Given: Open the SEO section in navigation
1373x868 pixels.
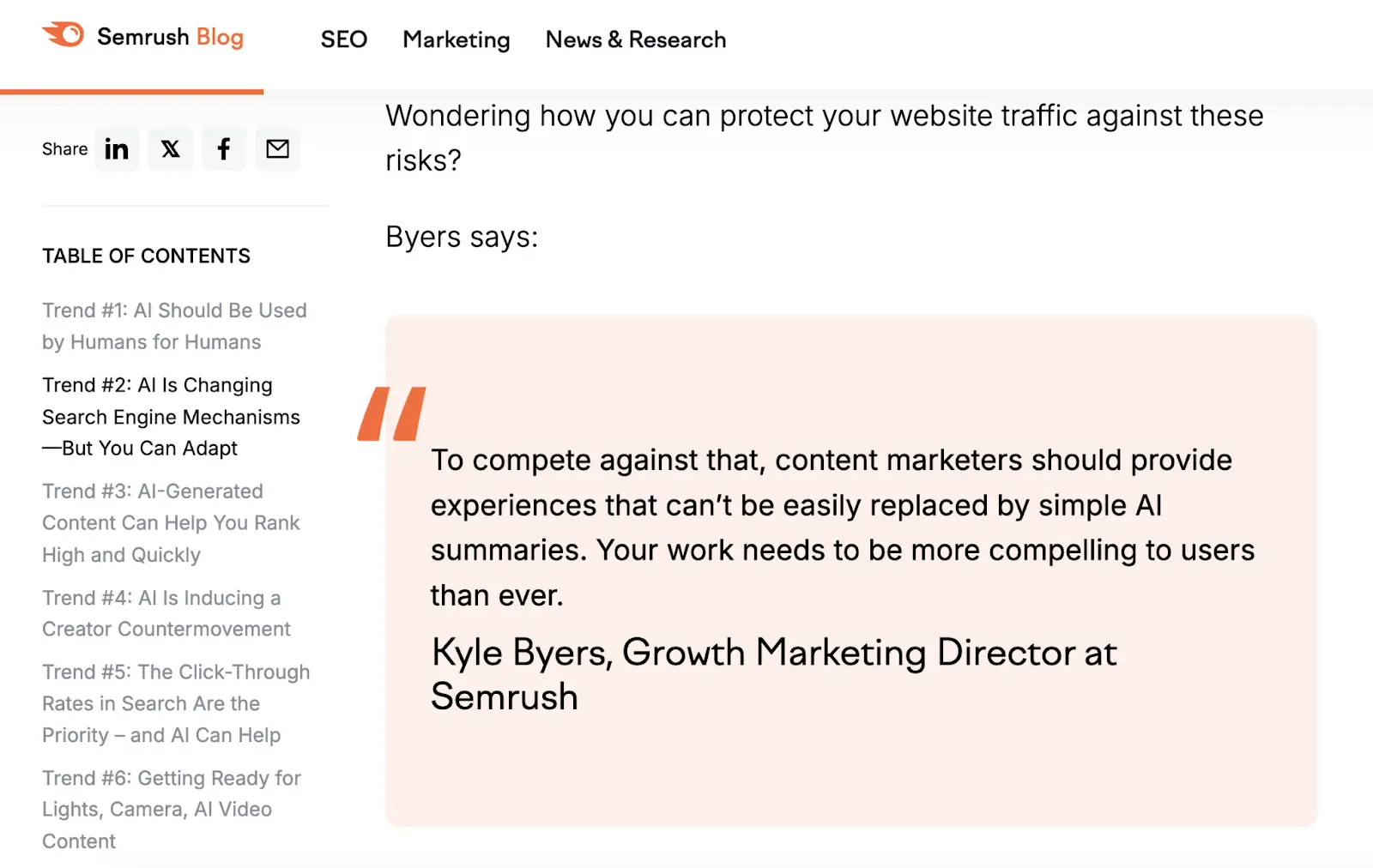Looking at the screenshot, I should (x=343, y=39).
